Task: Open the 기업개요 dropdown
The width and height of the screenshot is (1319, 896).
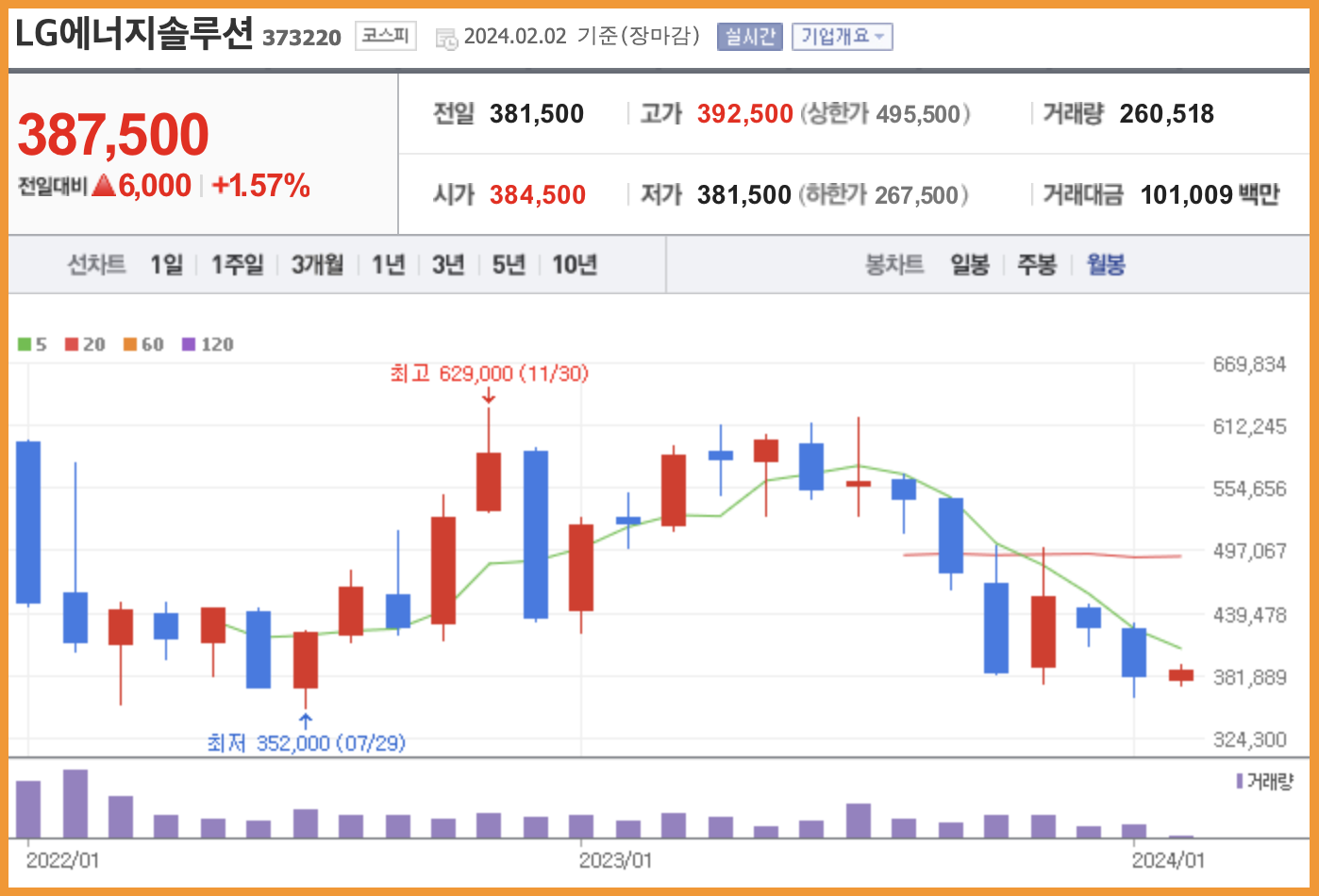Action: pos(842,37)
